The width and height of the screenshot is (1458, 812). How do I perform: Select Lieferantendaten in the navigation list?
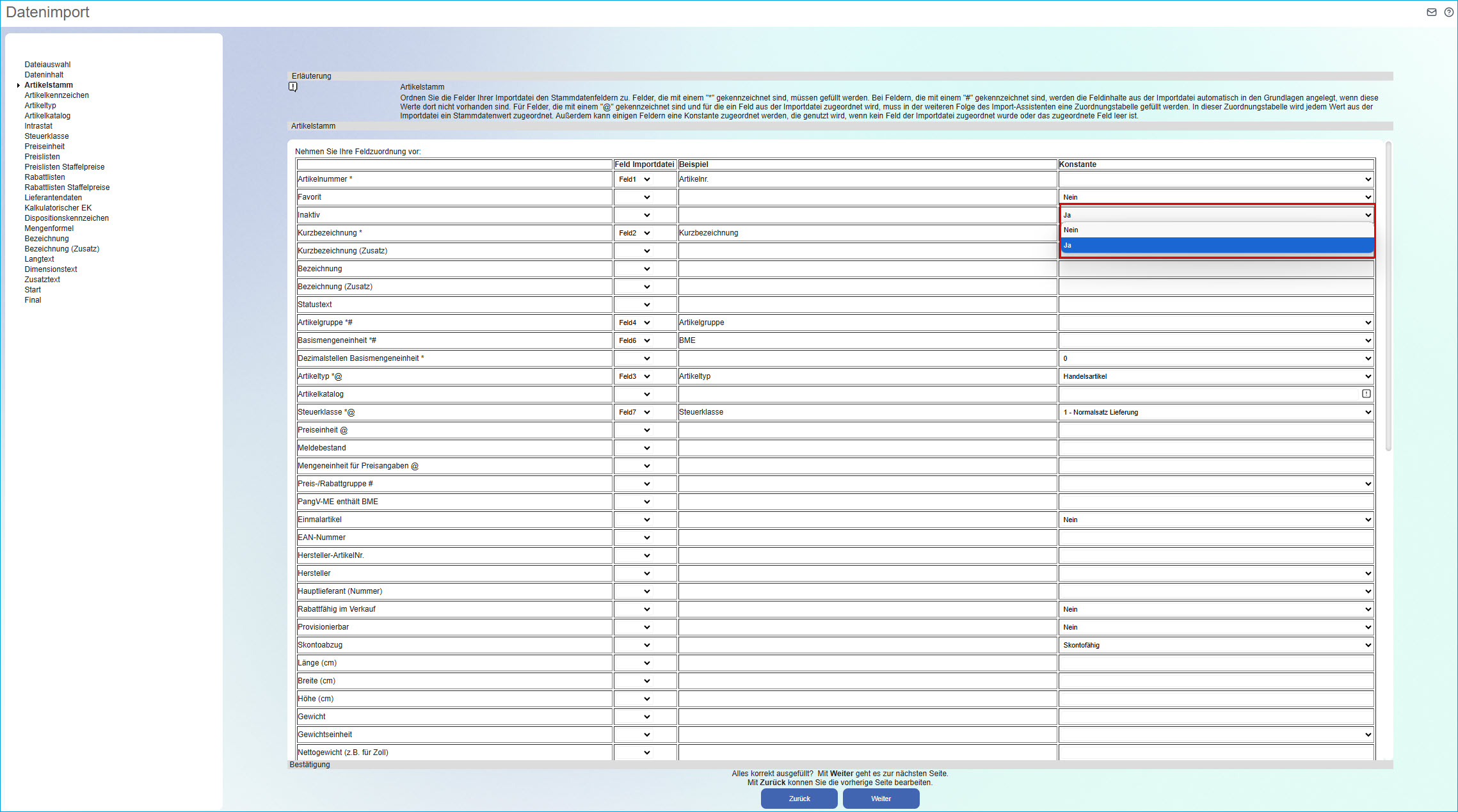(x=53, y=198)
